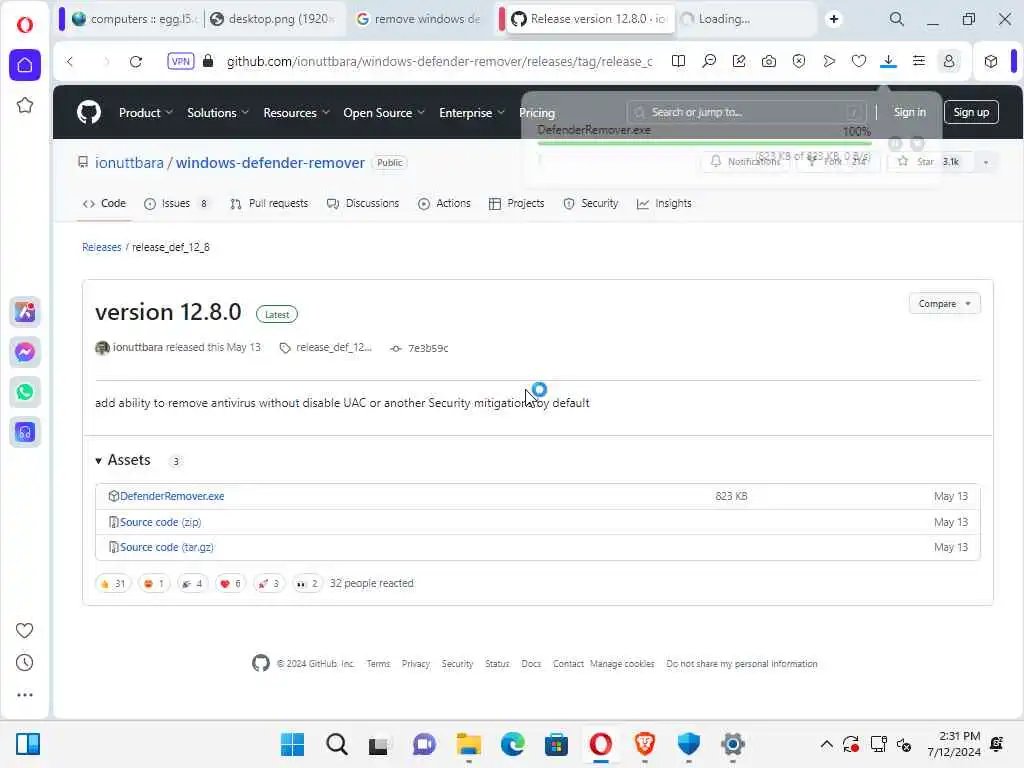Viewport: 1024px width, 768px height.
Task: Click the address bar URL field
Action: pyautogui.click(x=439, y=61)
